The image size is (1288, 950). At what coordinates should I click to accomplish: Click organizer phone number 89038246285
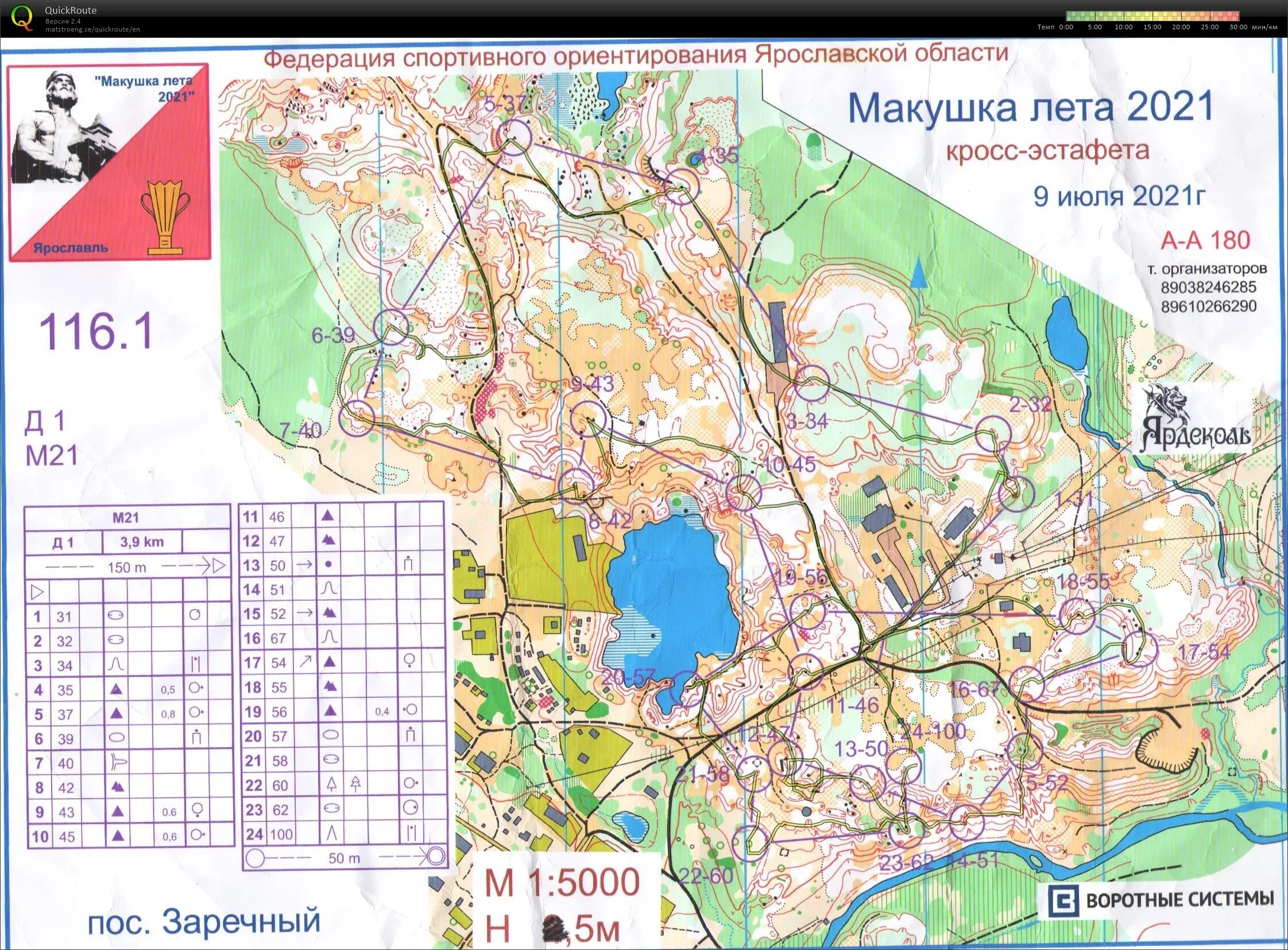[1209, 288]
